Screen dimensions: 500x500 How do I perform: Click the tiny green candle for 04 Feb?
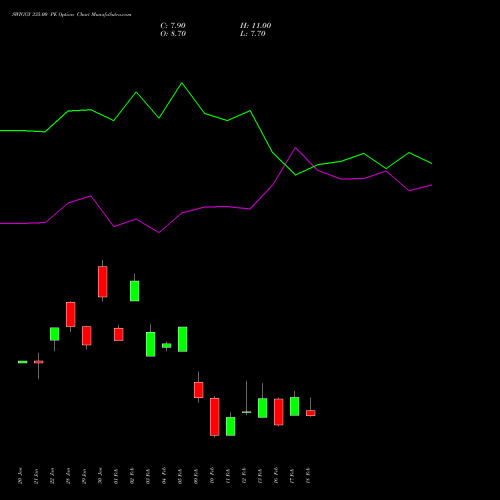167,346
